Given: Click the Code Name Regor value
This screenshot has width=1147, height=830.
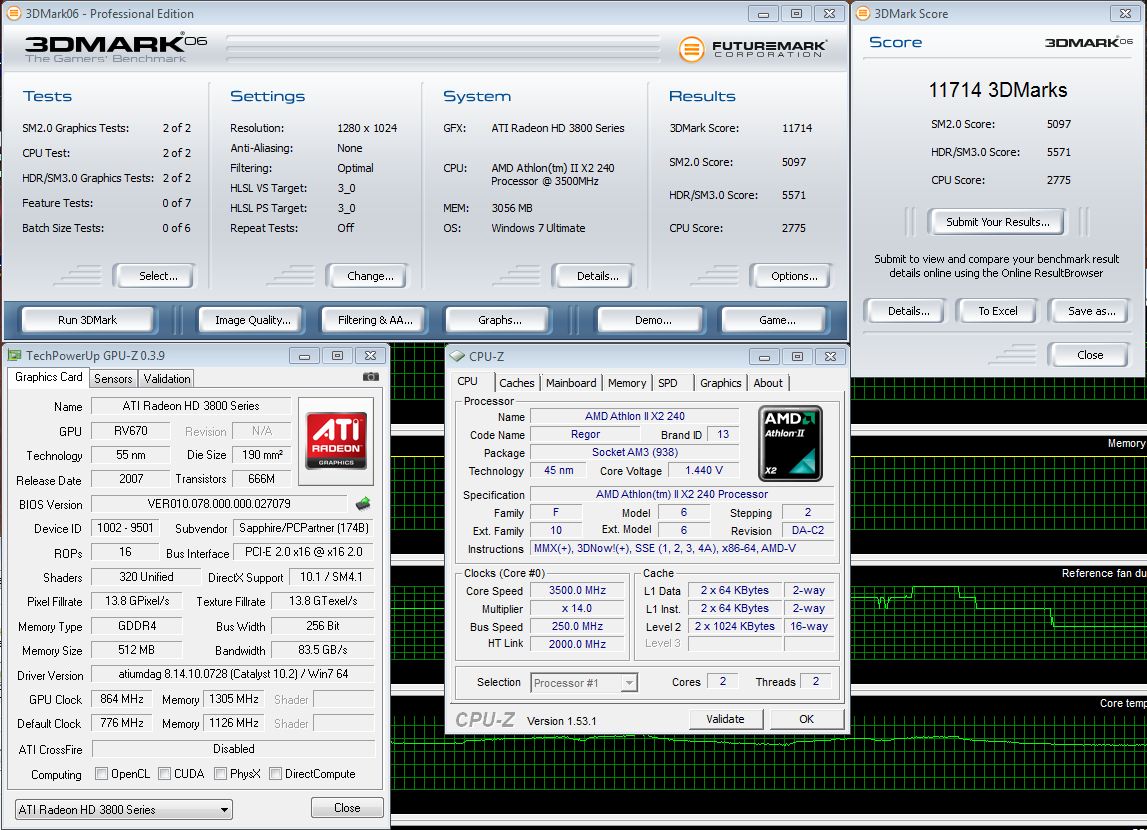Looking at the screenshot, I should tap(585, 434).
